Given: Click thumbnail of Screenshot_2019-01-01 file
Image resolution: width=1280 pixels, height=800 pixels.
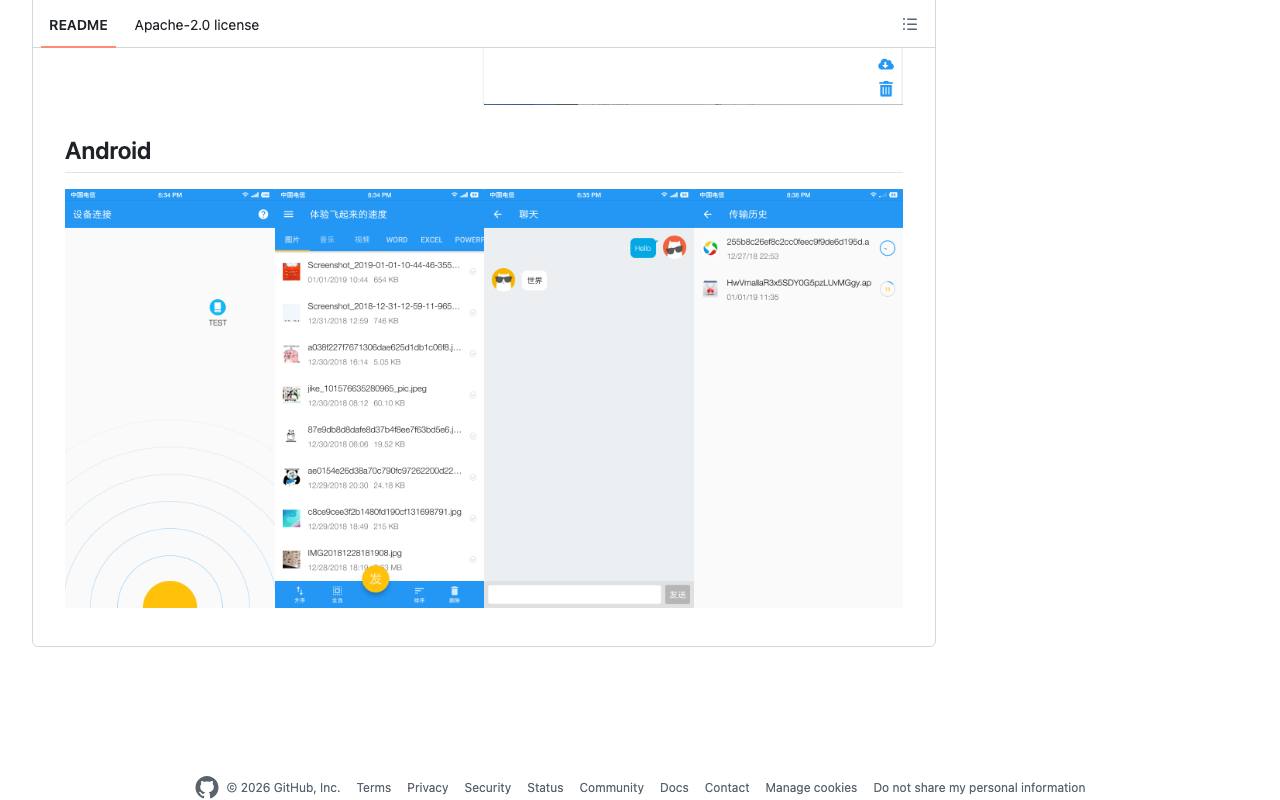Looking at the screenshot, I should pos(291,272).
